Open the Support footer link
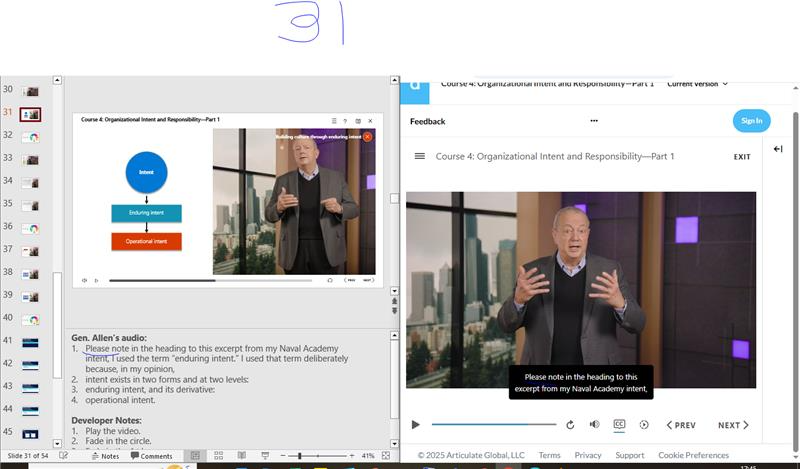The image size is (800, 469). (630, 455)
